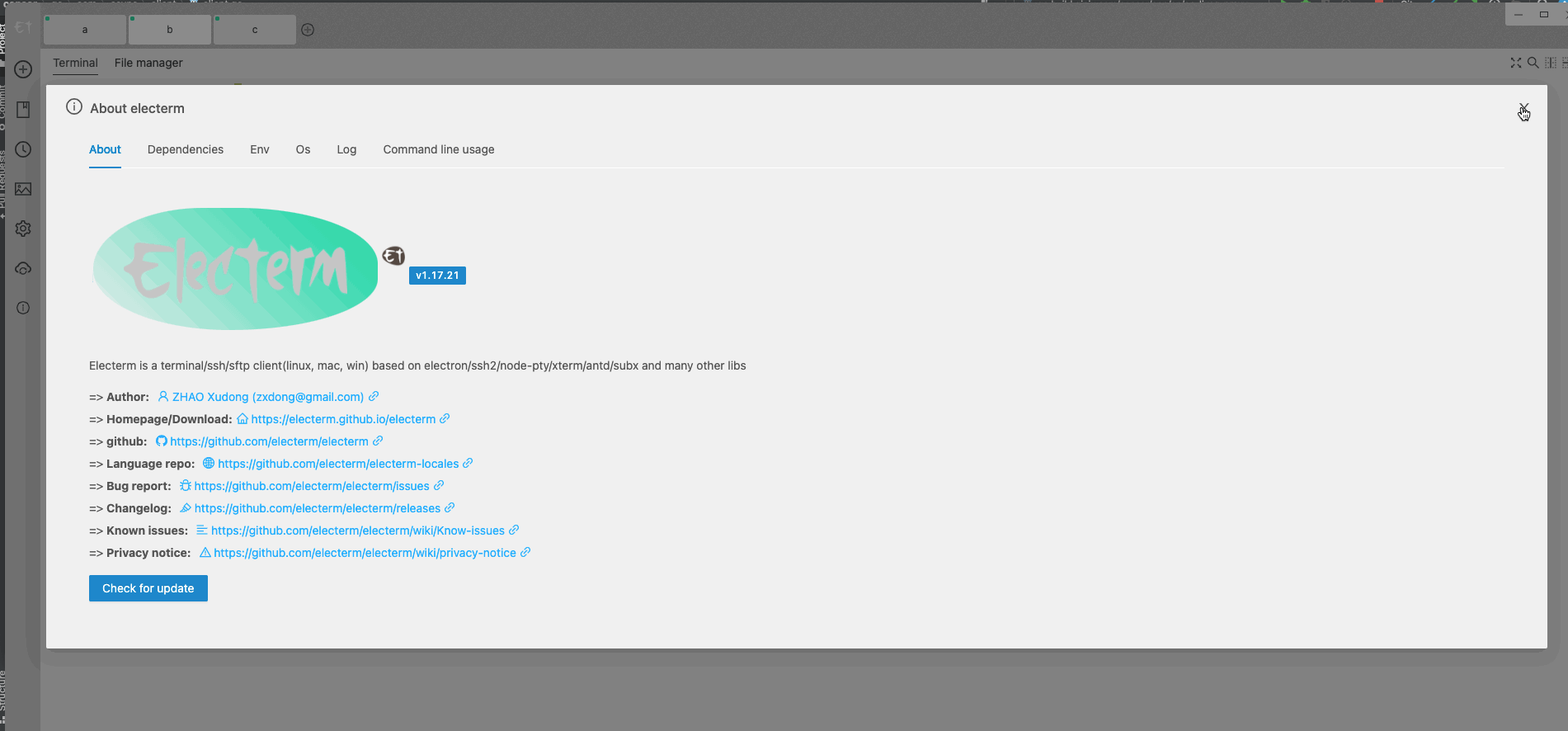The image size is (1568, 731).
Task: Switch to session tab b
Action: point(170,30)
